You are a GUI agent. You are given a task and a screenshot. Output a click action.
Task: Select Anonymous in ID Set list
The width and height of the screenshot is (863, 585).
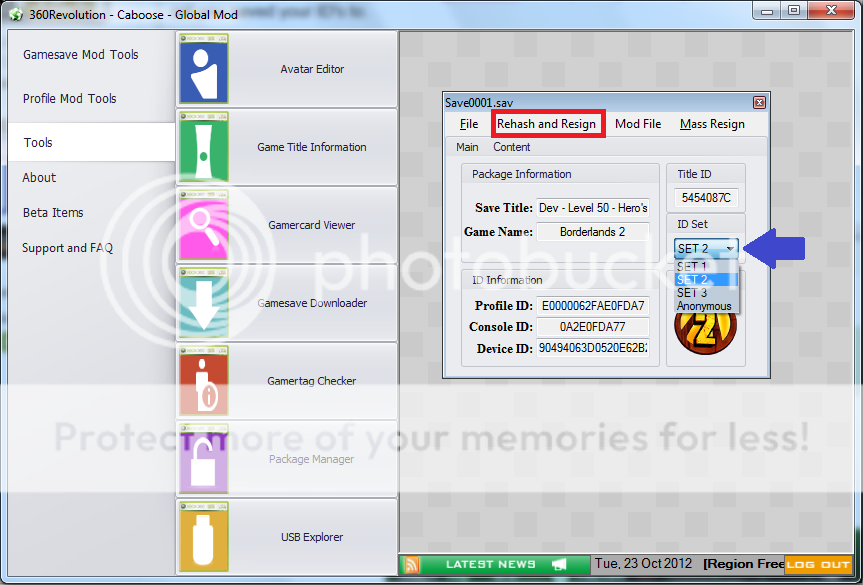coord(704,306)
